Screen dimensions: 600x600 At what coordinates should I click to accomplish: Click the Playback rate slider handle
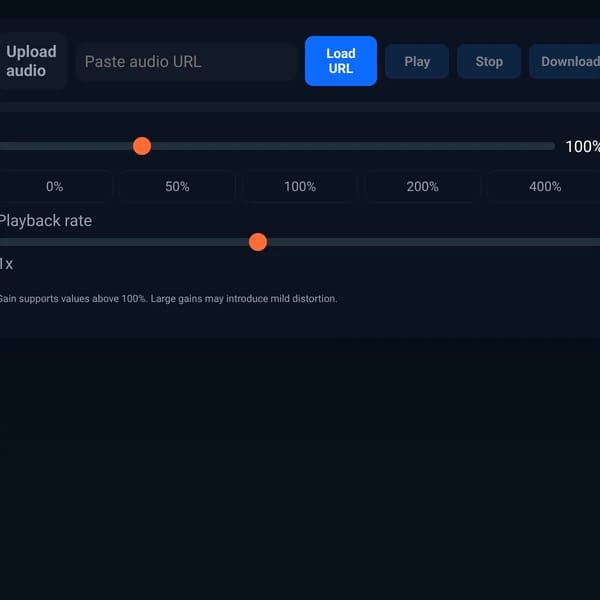click(x=258, y=242)
